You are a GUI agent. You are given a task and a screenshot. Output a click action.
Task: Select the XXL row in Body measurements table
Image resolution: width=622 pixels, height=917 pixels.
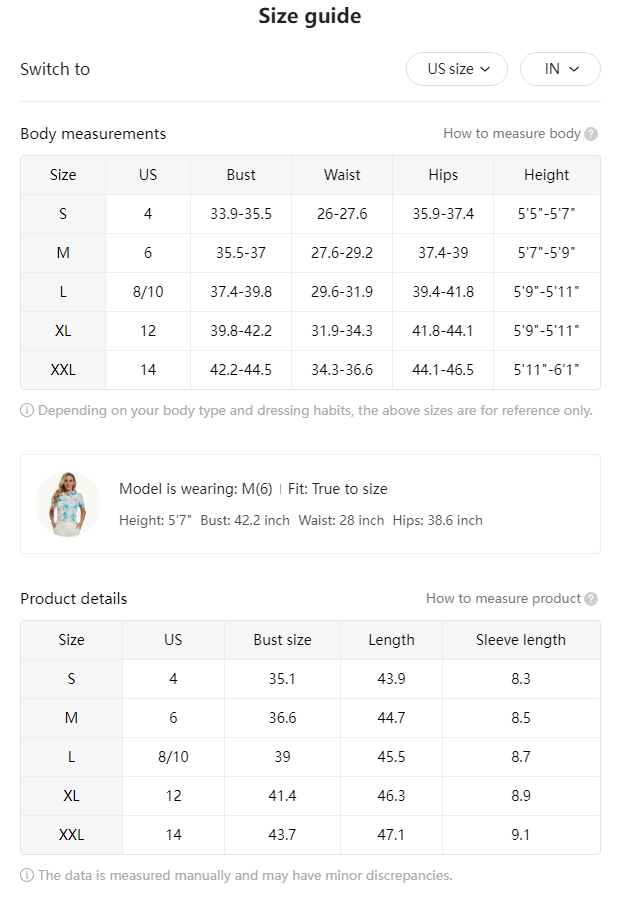(310, 370)
